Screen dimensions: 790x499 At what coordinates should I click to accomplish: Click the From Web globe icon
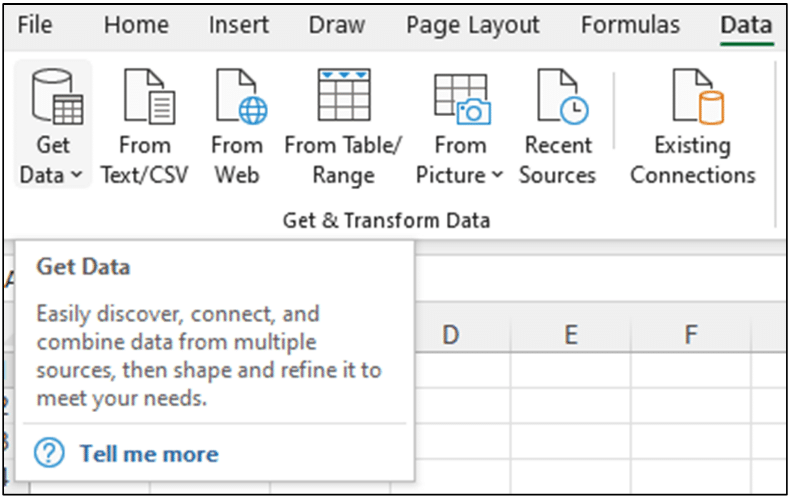tap(242, 97)
